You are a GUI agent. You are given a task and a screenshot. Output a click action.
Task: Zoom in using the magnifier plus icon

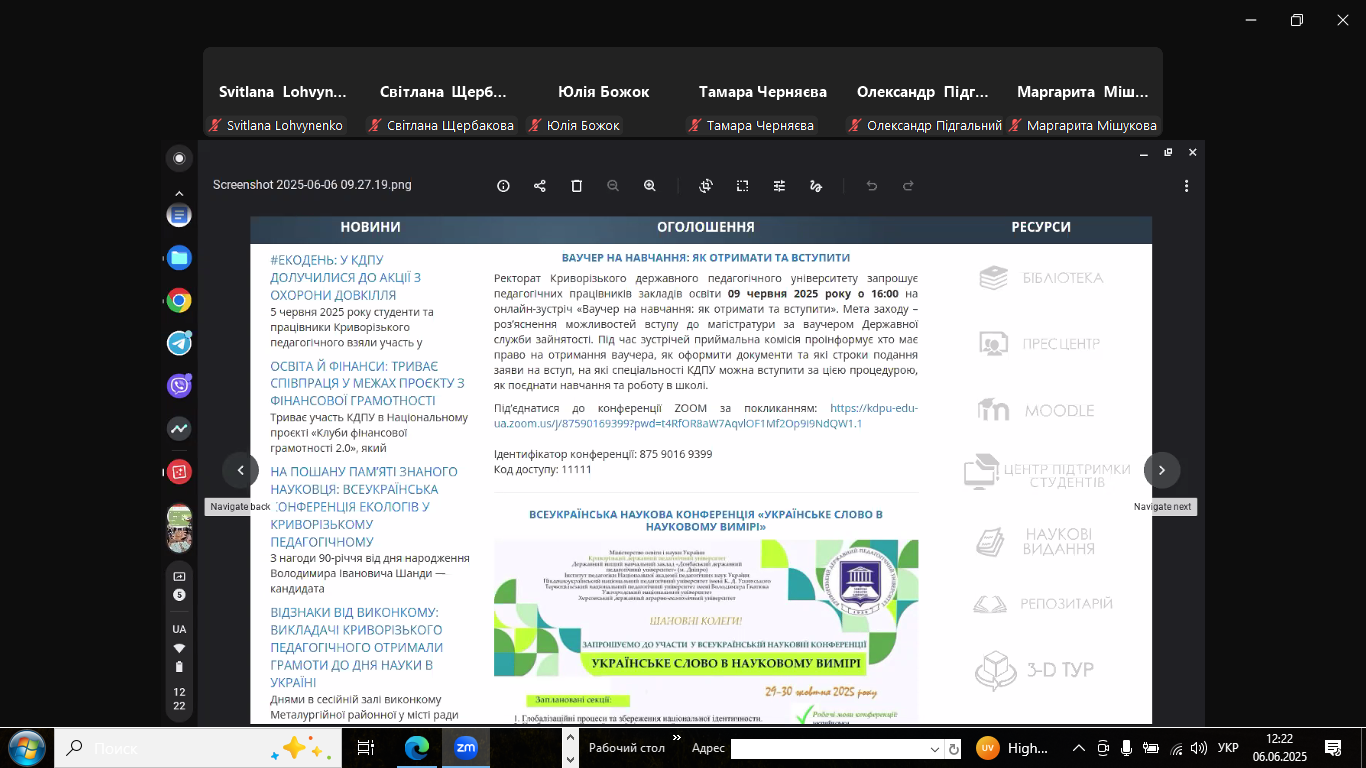(x=650, y=186)
